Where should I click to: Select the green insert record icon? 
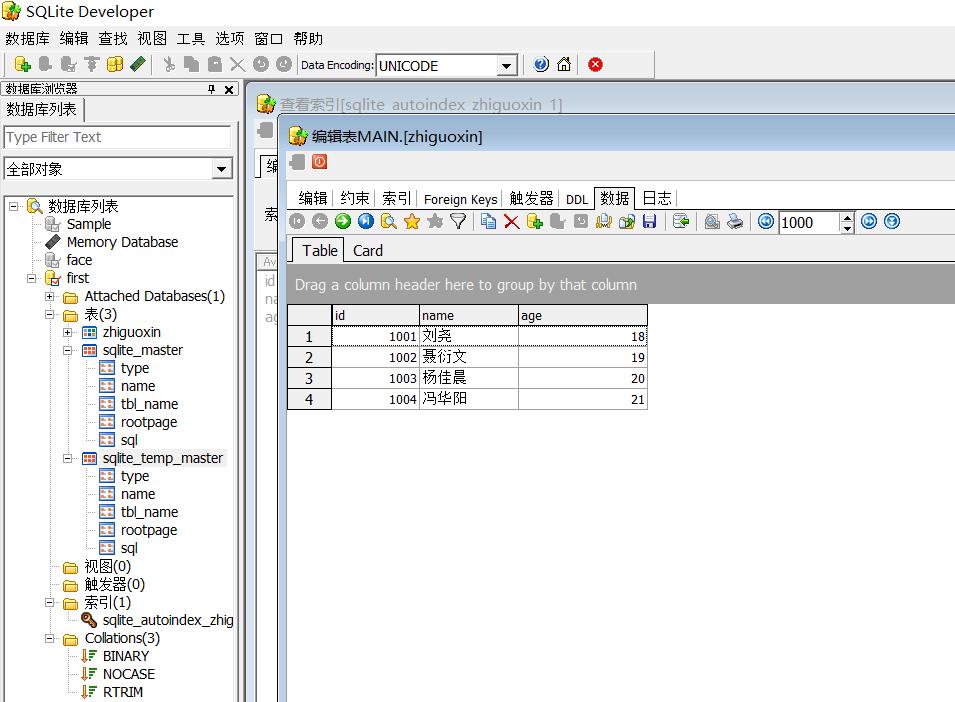click(x=535, y=222)
